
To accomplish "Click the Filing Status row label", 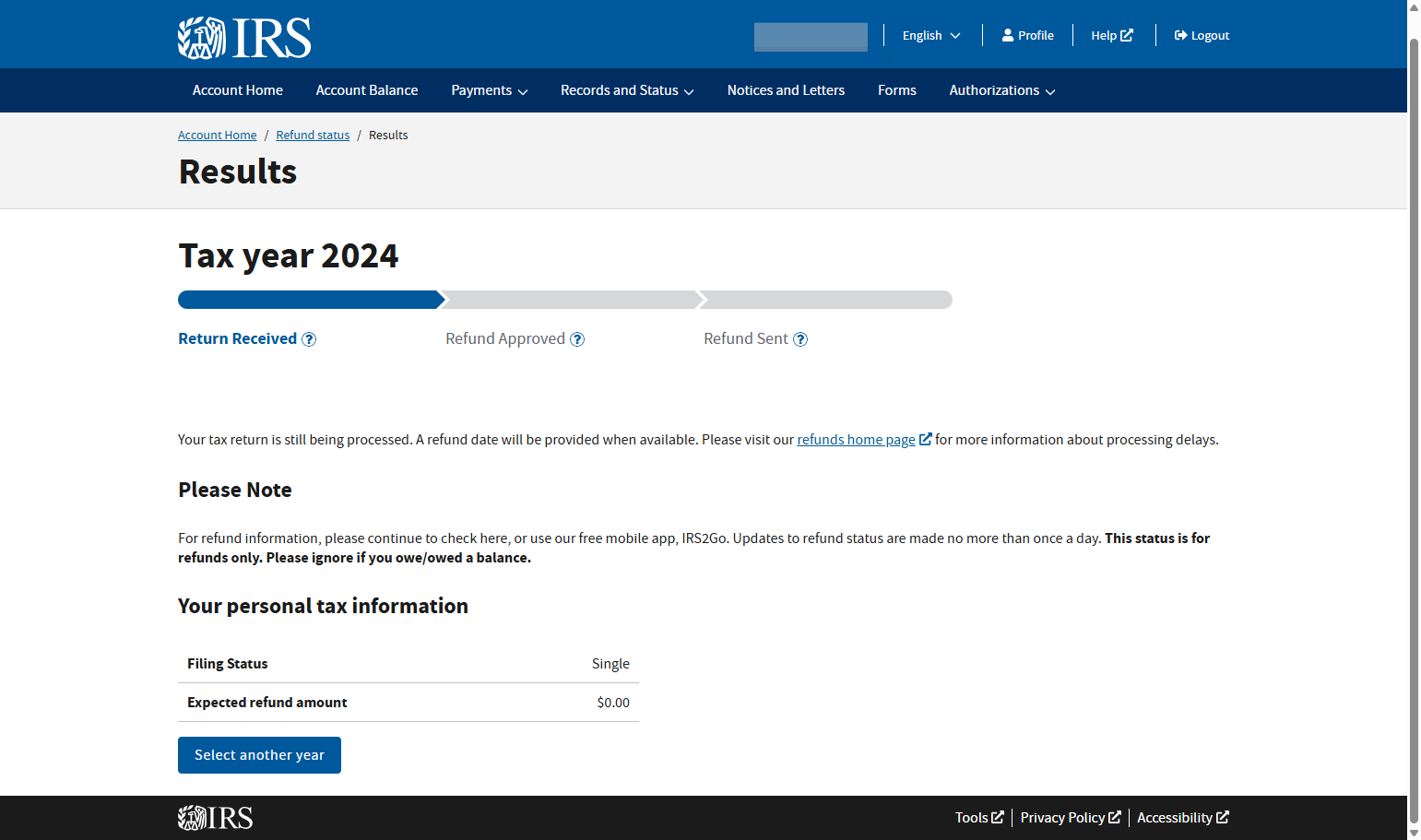I will click(228, 664).
